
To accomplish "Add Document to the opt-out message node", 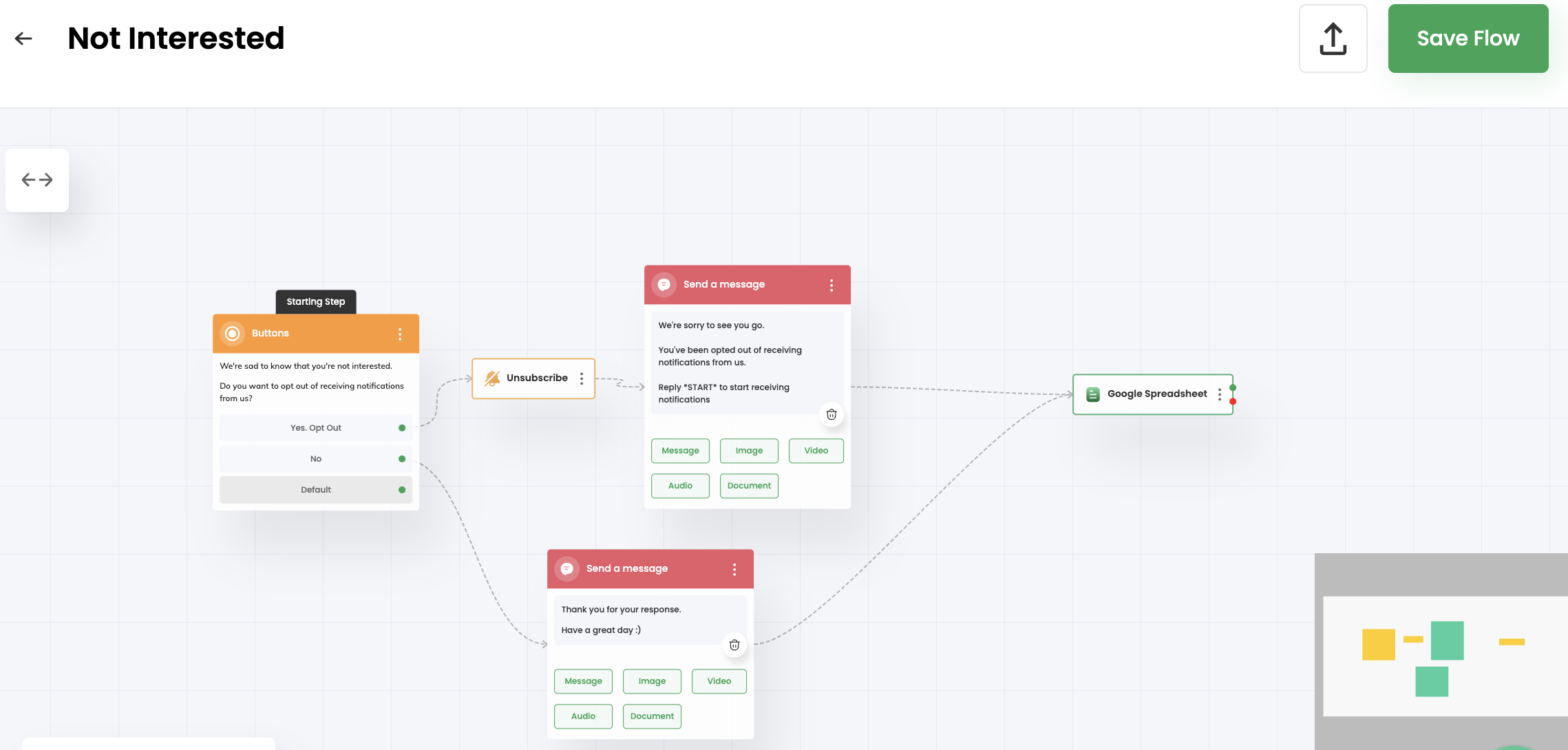I will point(749,486).
